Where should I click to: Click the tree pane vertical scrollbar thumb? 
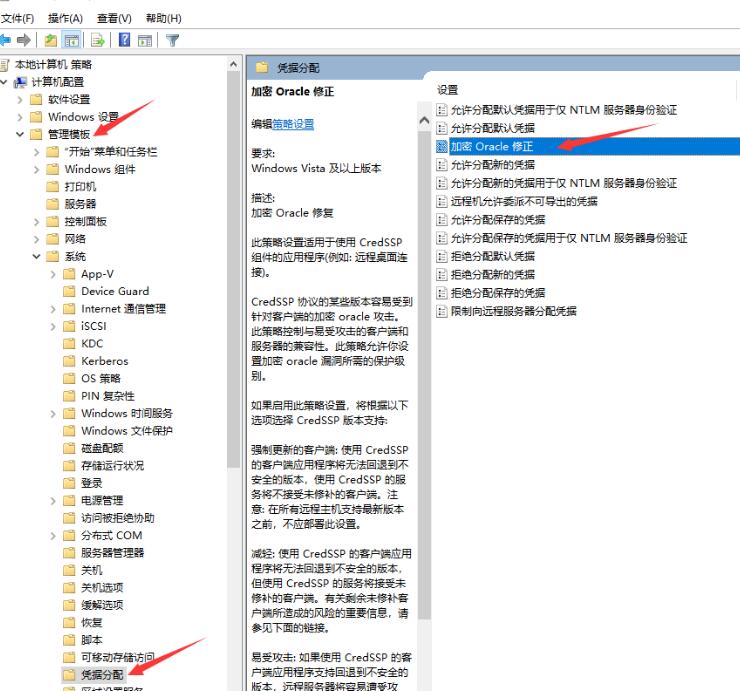pyautogui.click(x=234, y=269)
